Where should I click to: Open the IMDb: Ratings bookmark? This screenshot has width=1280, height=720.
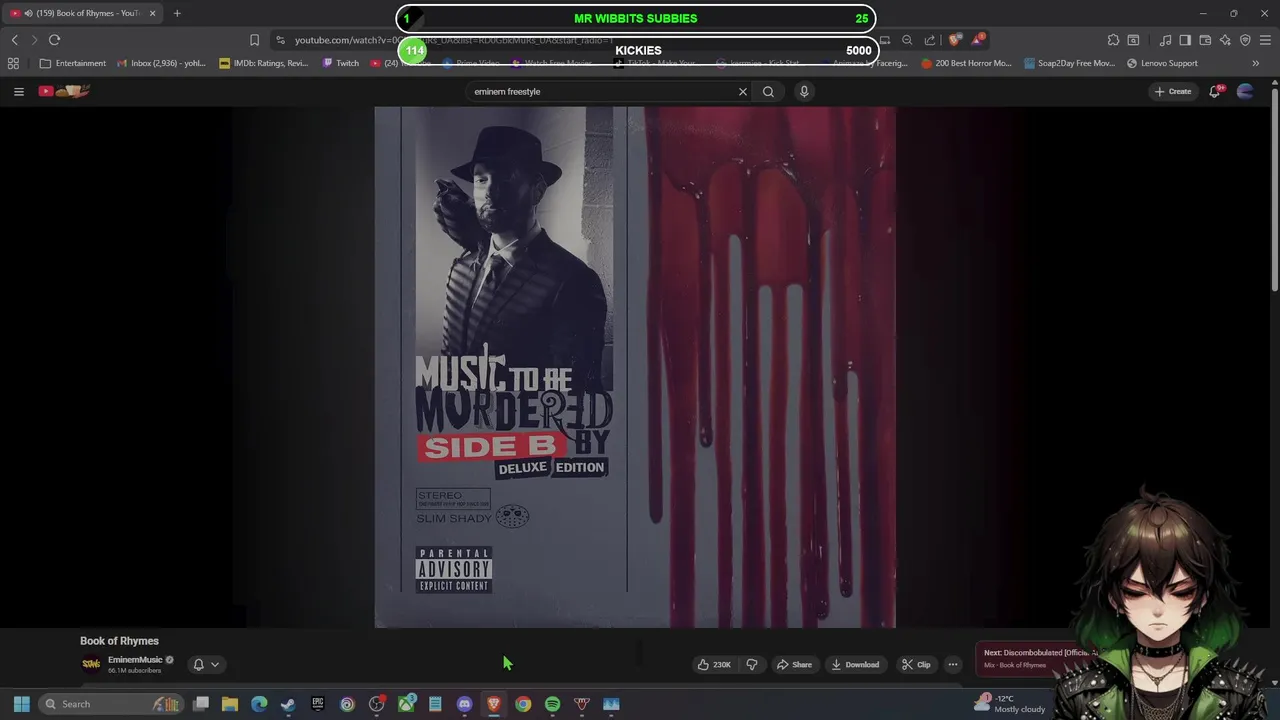[263, 63]
